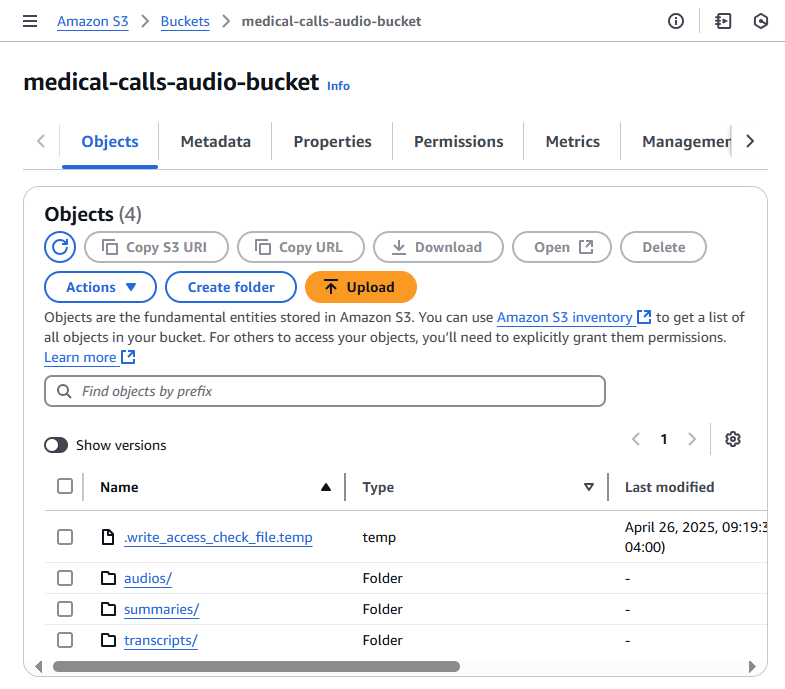785x689 pixels.
Task: Select all objects with header checkbox
Action: 65,487
